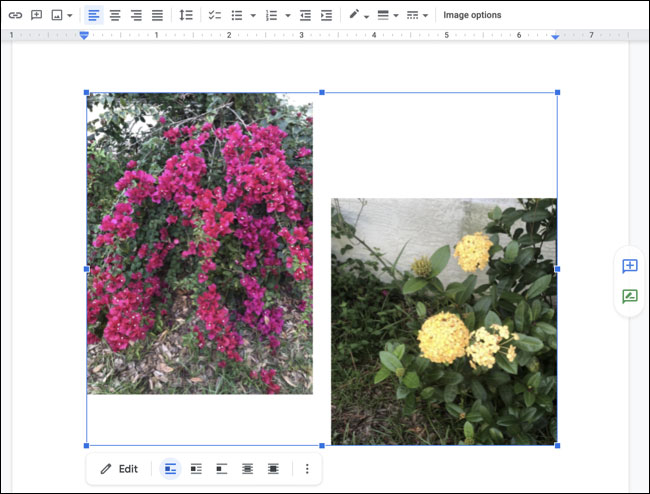Click the right indent marker on ruler
This screenshot has height=494, width=650.
pyautogui.click(x=555, y=36)
